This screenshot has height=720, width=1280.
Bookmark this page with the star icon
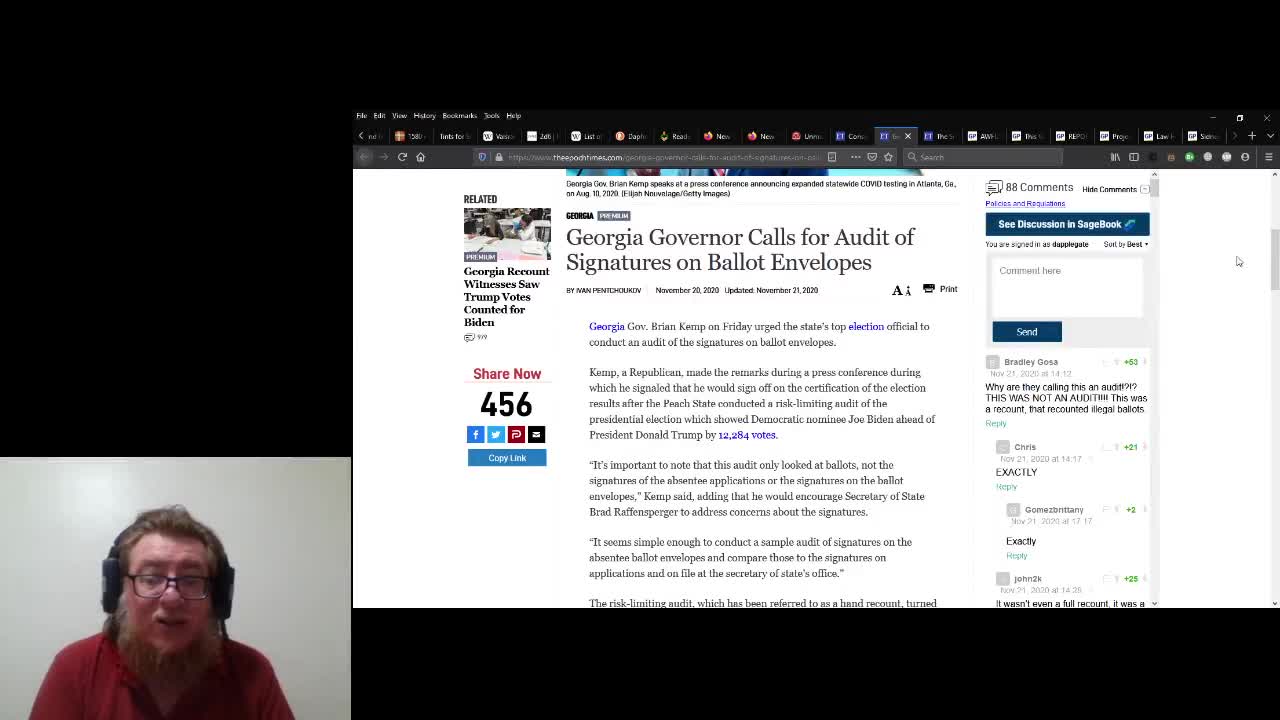coord(888,157)
